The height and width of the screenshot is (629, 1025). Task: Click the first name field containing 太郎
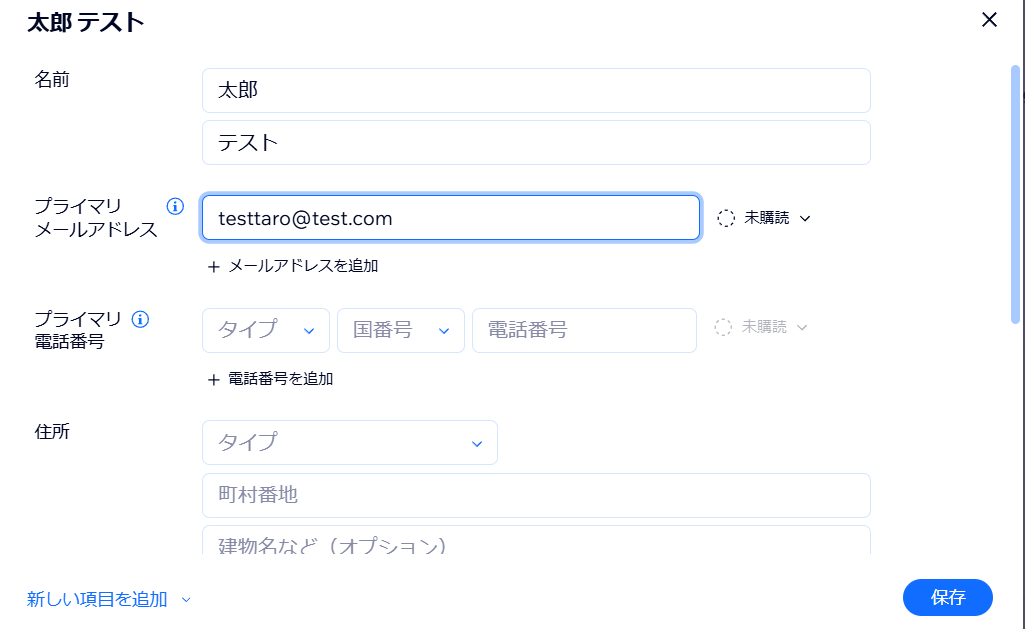[535, 91]
